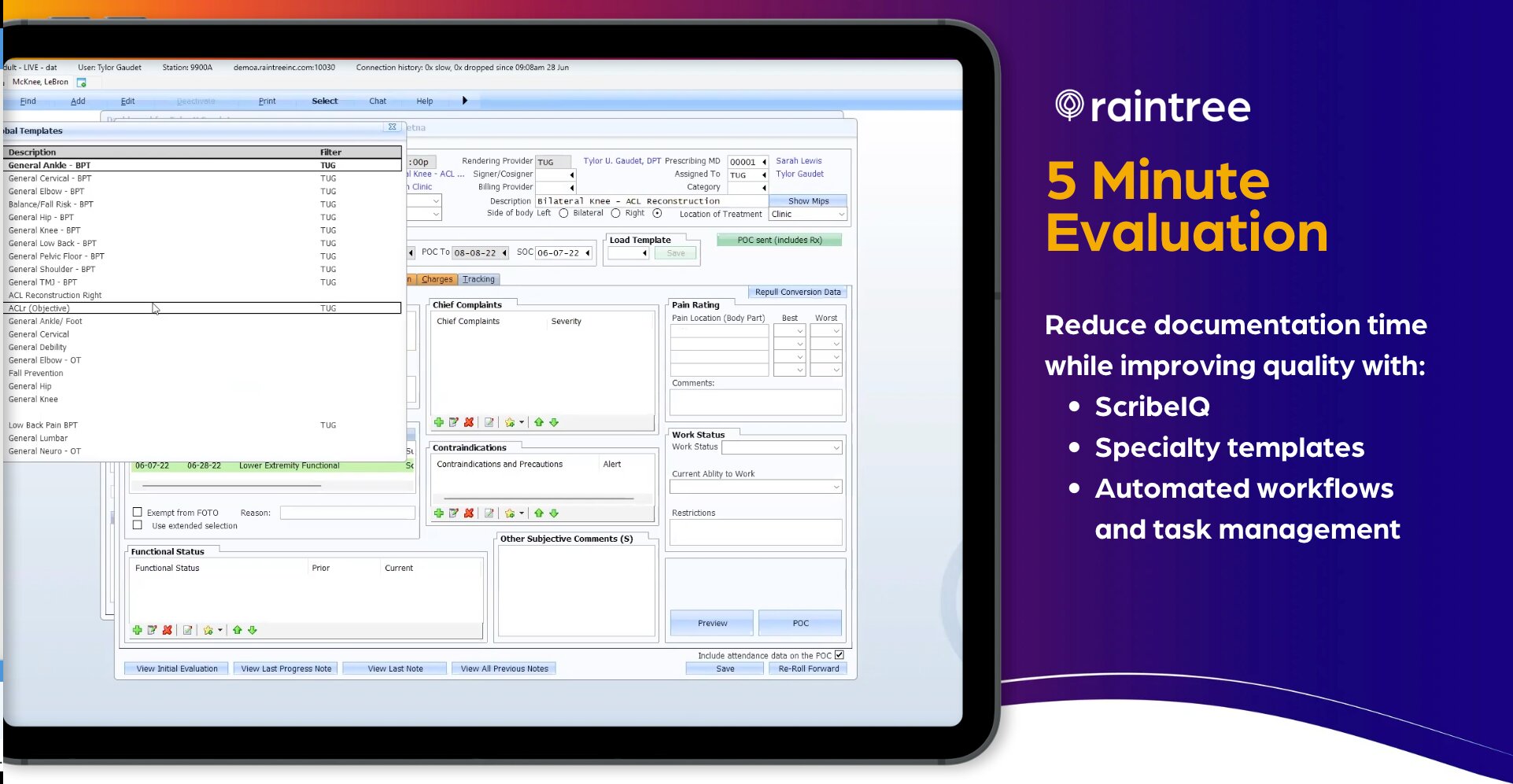The height and width of the screenshot is (784, 1513).
Task: Open the Location of Treatment dropdown
Action: pyautogui.click(x=841, y=215)
